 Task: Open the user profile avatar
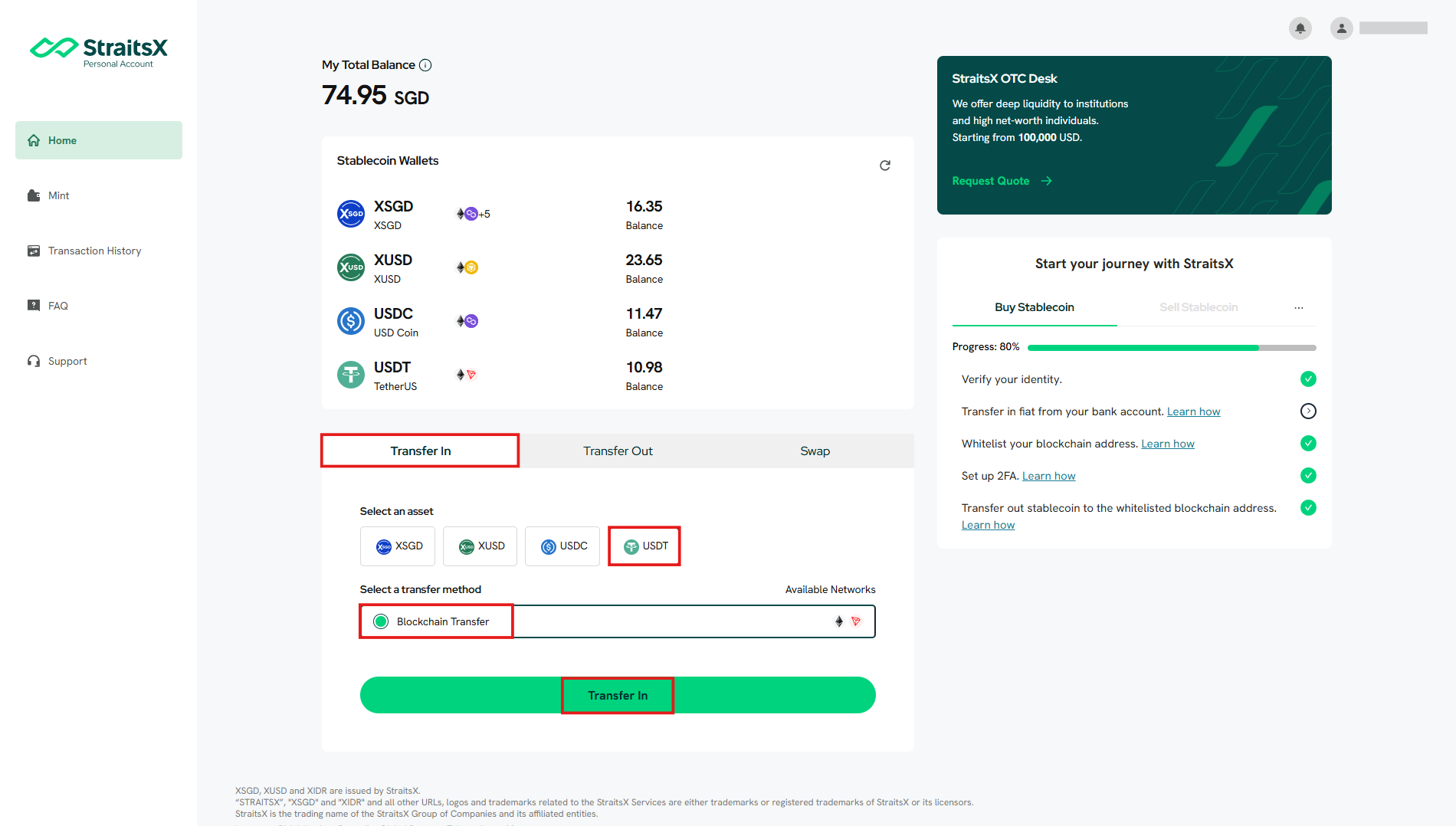coord(1341,28)
